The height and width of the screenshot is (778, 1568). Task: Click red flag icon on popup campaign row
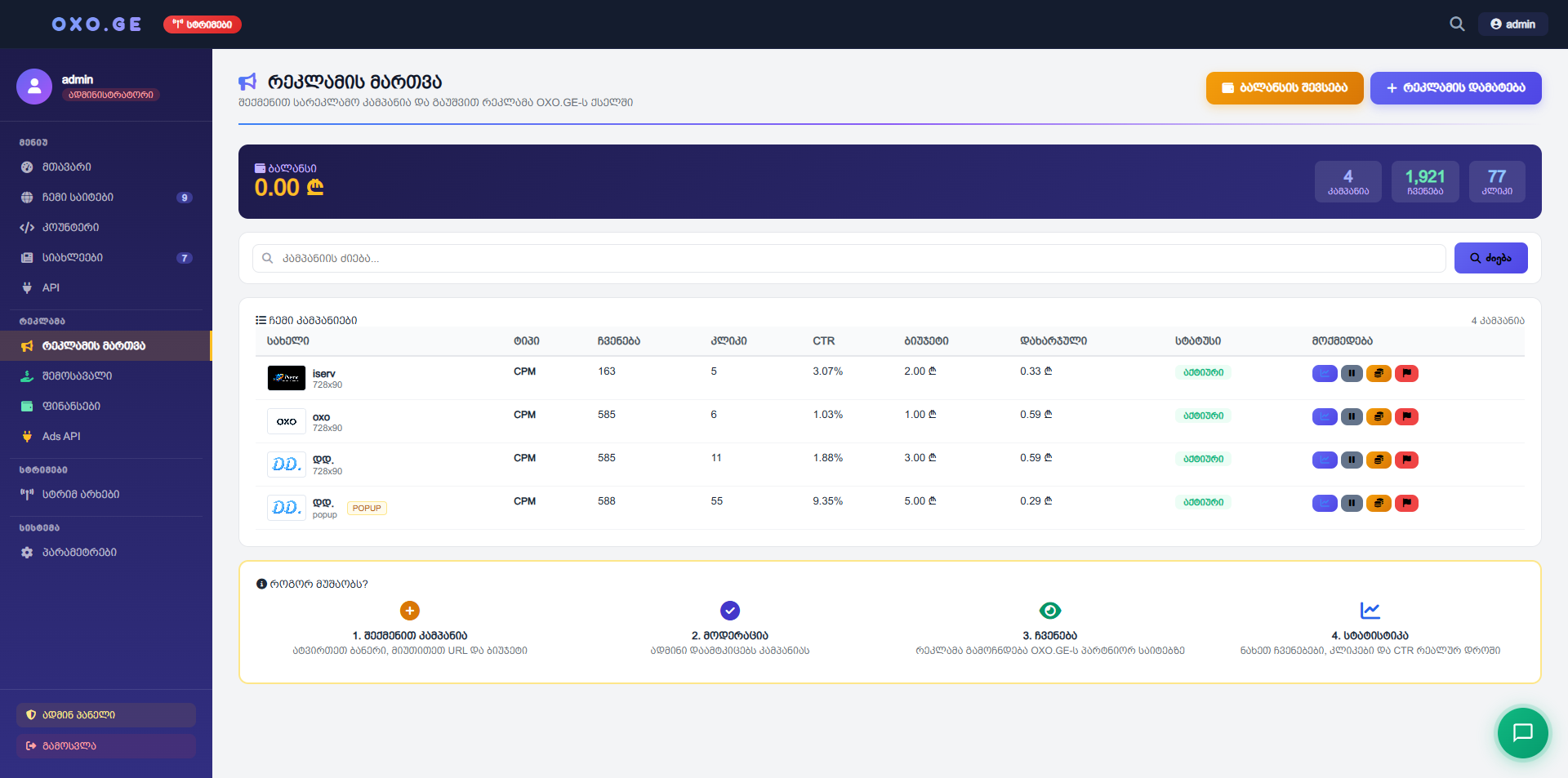tap(1406, 503)
